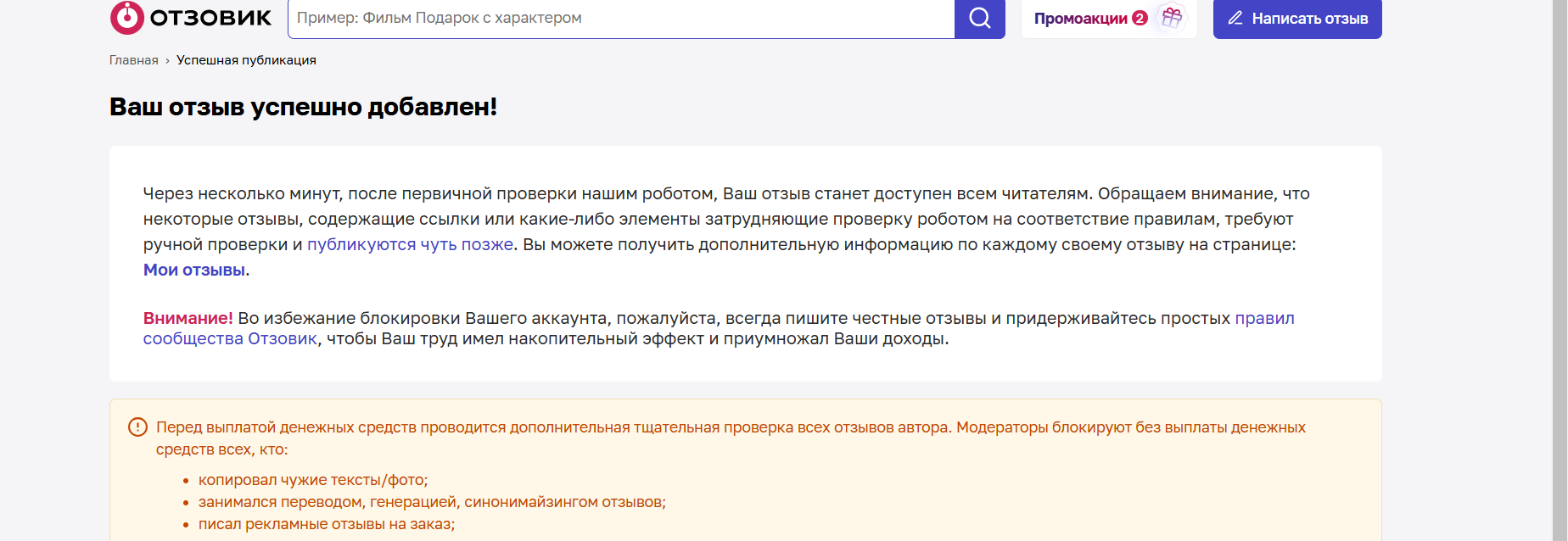Open the gift promo icon
Viewport: 1568px width, 541px height.
[x=1172, y=18]
